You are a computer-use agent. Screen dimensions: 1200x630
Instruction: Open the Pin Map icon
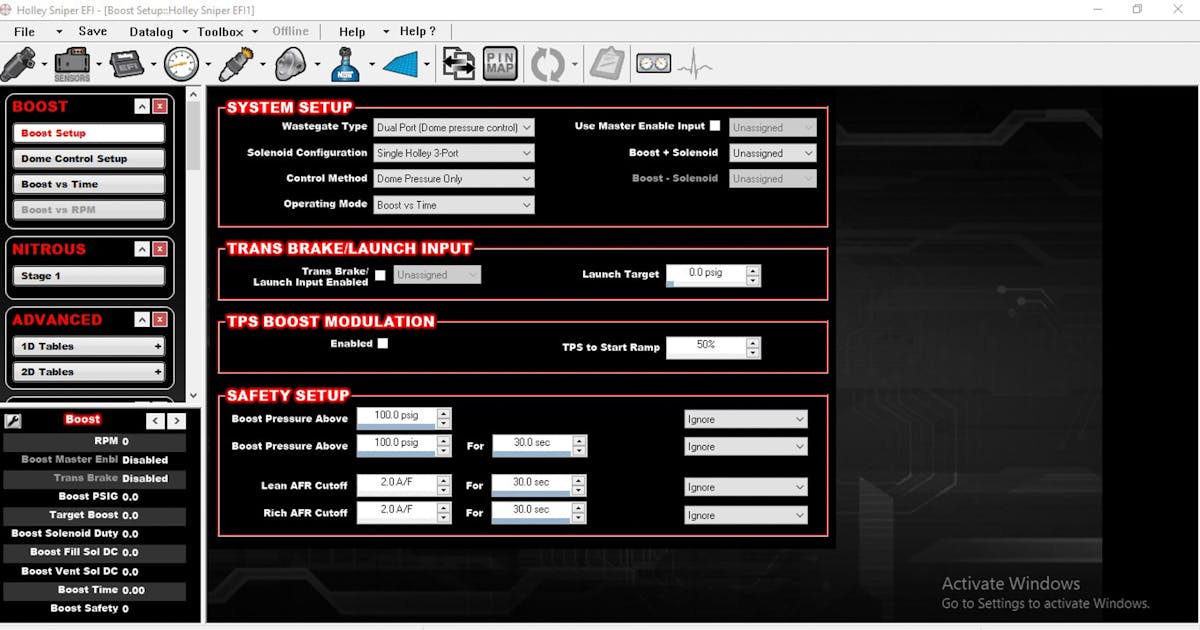coord(500,65)
